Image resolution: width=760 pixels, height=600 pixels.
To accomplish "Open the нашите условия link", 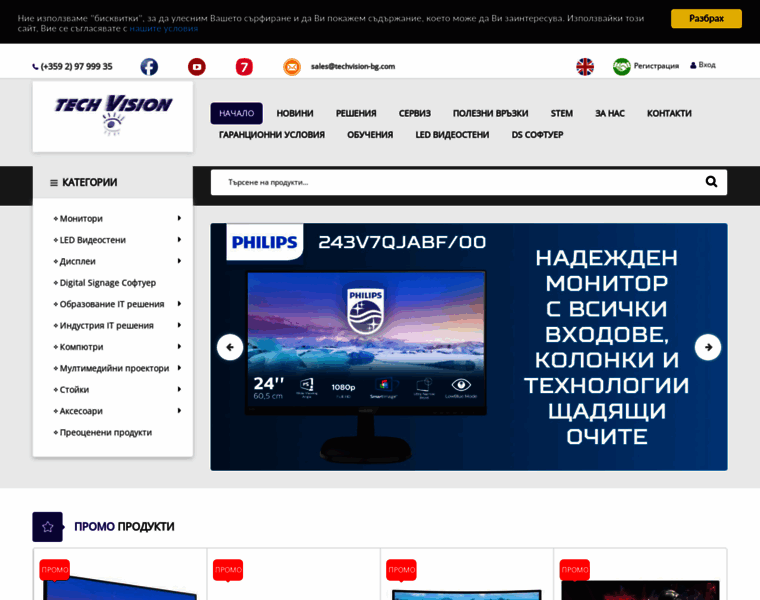I will [163, 29].
